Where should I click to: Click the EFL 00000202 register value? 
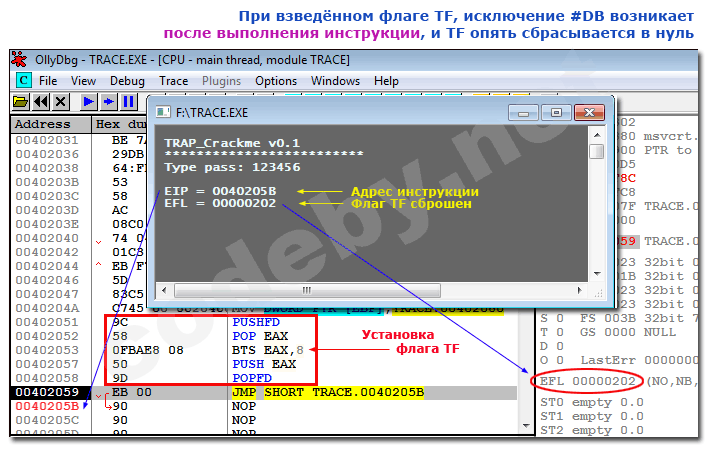point(587,381)
